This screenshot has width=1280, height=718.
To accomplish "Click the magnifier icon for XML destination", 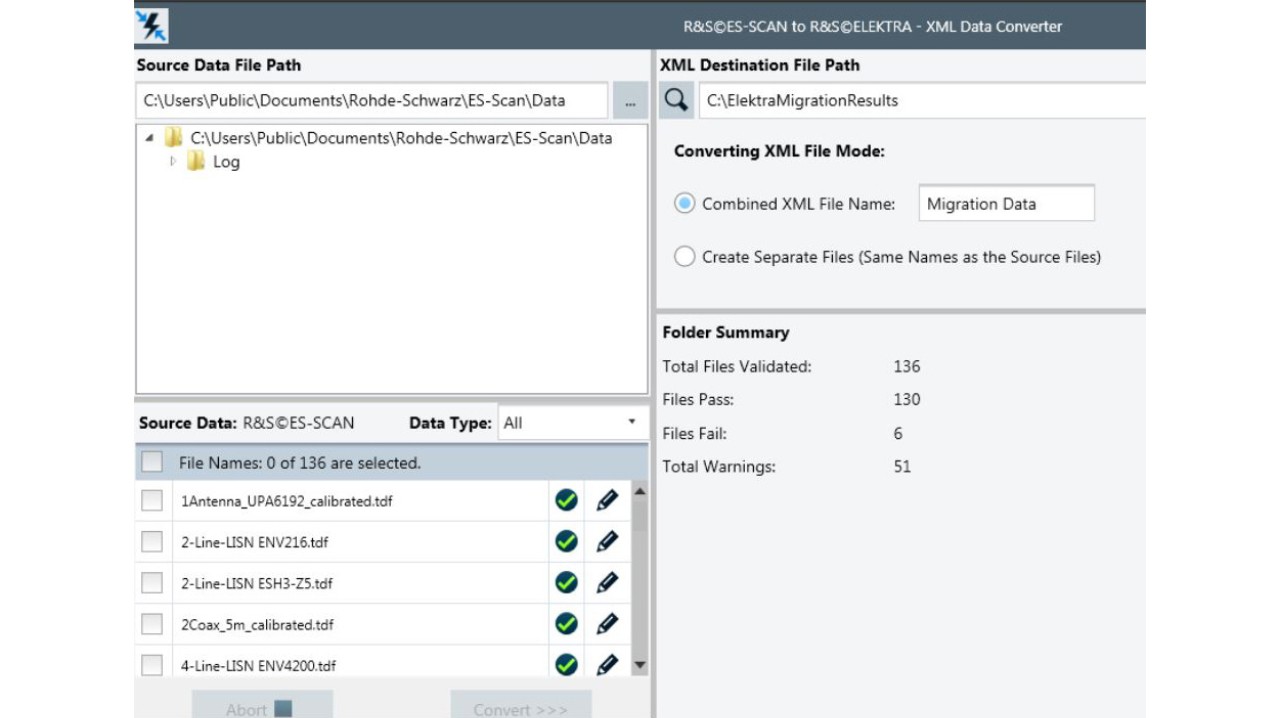I will pyautogui.click(x=676, y=100).
